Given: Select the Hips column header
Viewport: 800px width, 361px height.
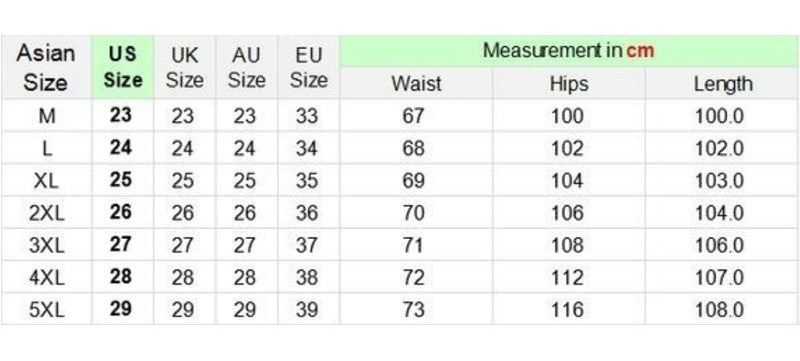Looking at the screenshot, I should coord(569,84).
